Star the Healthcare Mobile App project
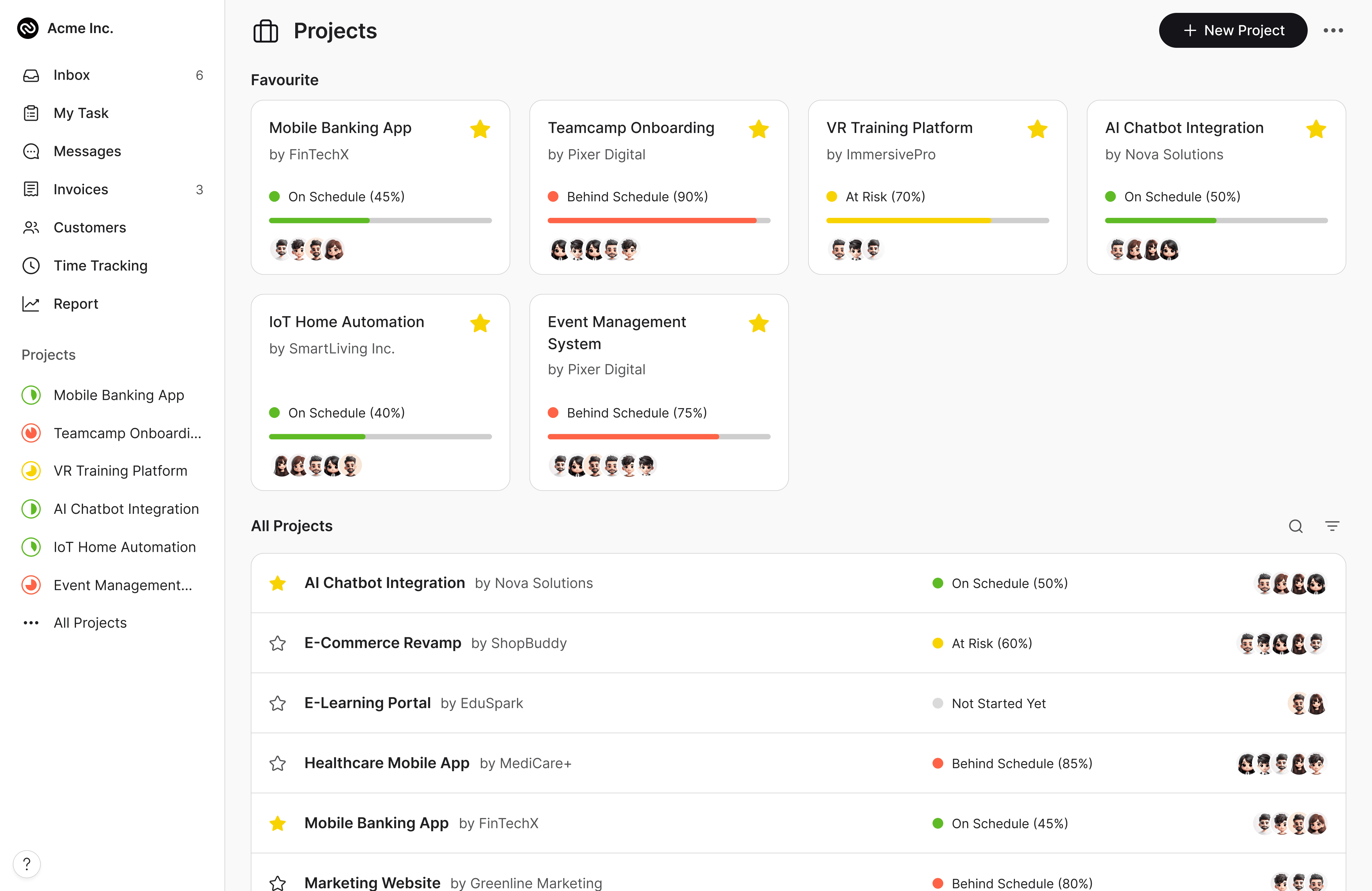The width and height of the screenshot is (1372, 891). point(277,763)
